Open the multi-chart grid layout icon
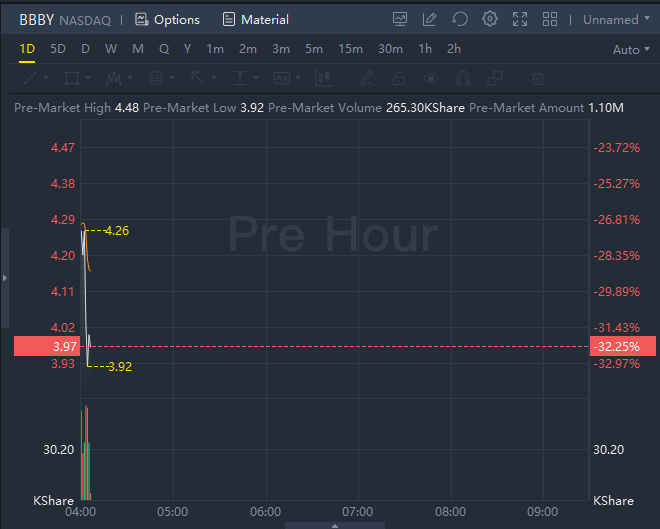The image size is (660, 529). 550,19
